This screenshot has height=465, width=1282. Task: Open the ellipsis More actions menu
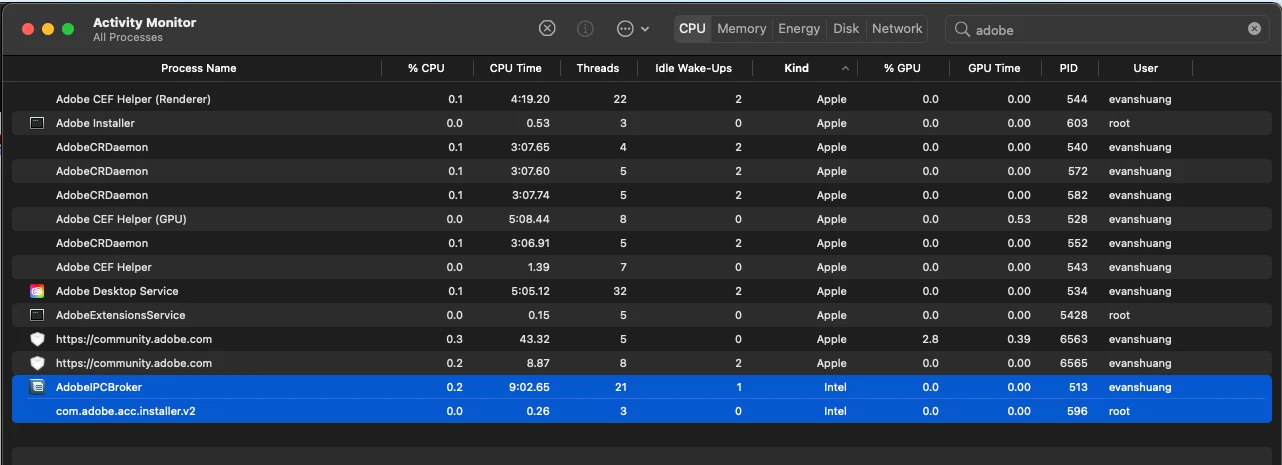click(633, 29)
